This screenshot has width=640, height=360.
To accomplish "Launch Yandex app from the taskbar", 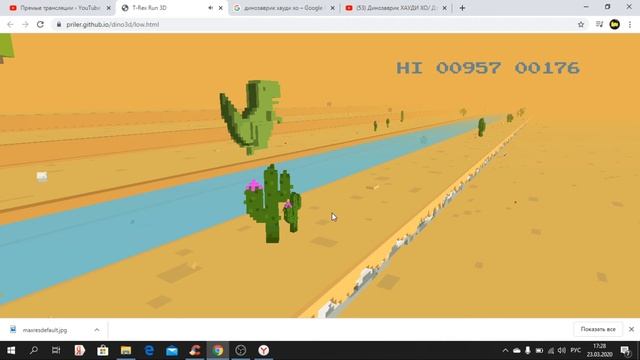I will [80, 350].
